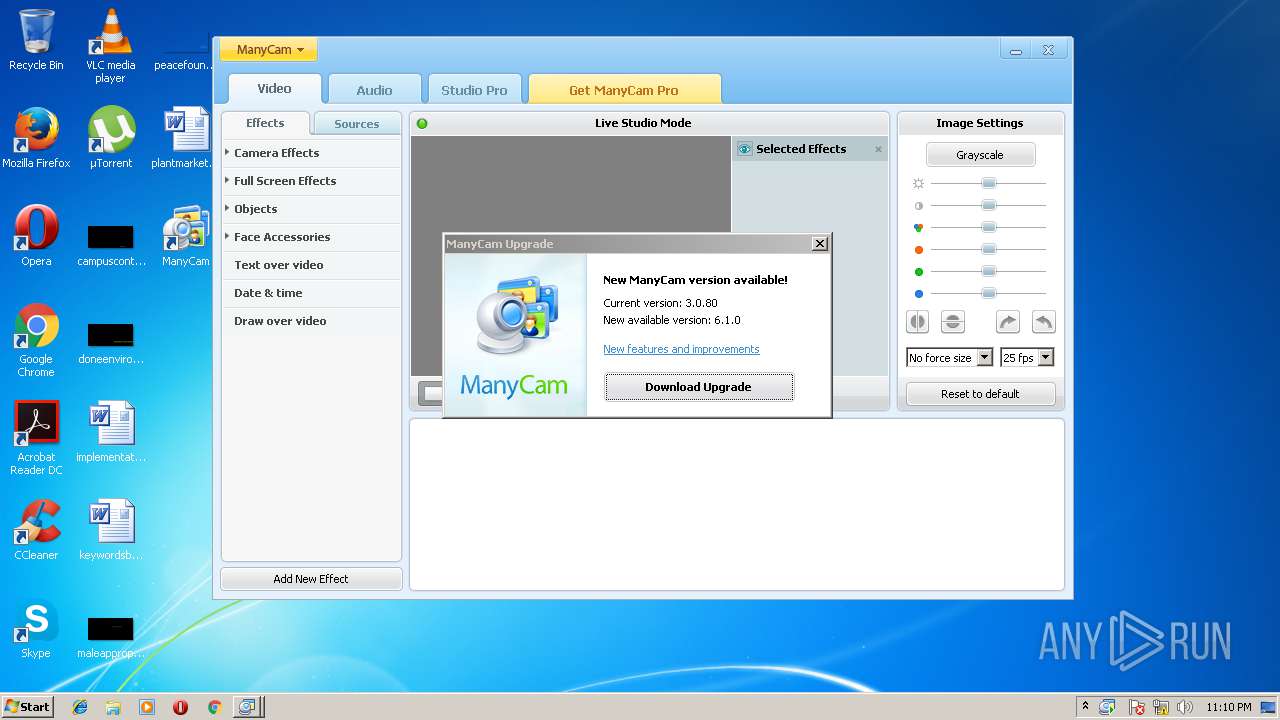Flip image vertically icon in Image Settings
The height and width of the screenshot is (720, 1280).
tap(953, 322)
